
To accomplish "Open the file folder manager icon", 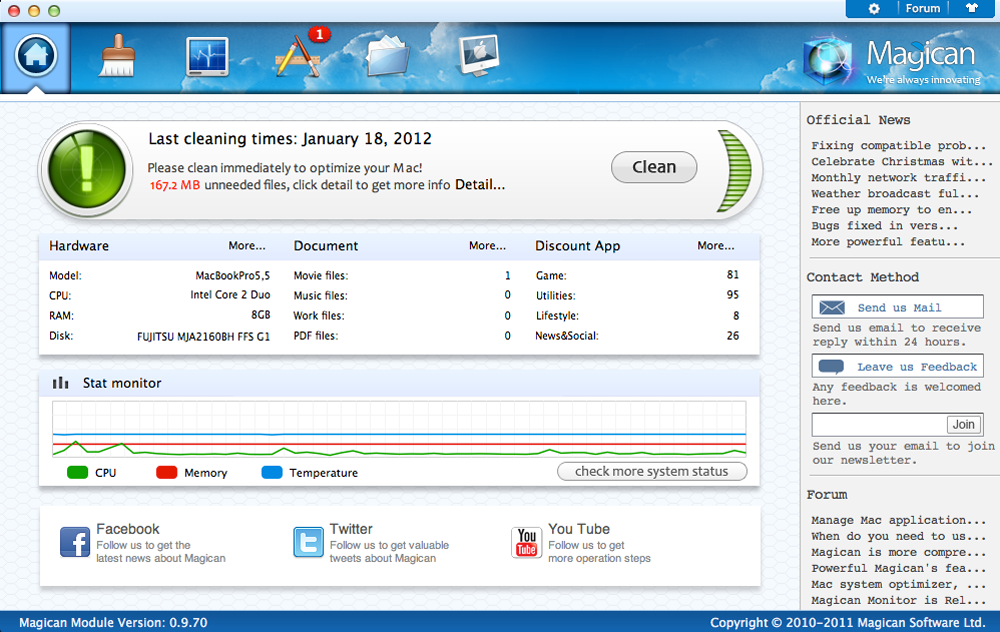I will tap(388, 56).
